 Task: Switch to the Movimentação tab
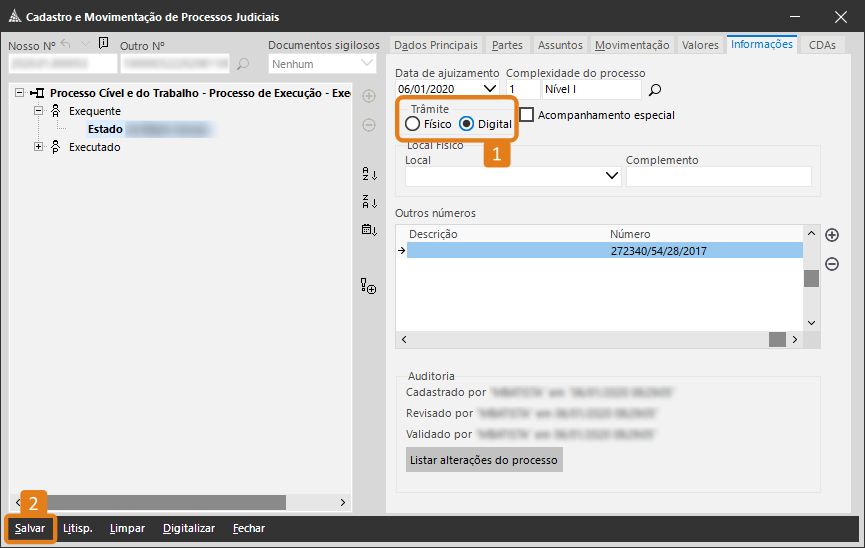coord(632,45)
